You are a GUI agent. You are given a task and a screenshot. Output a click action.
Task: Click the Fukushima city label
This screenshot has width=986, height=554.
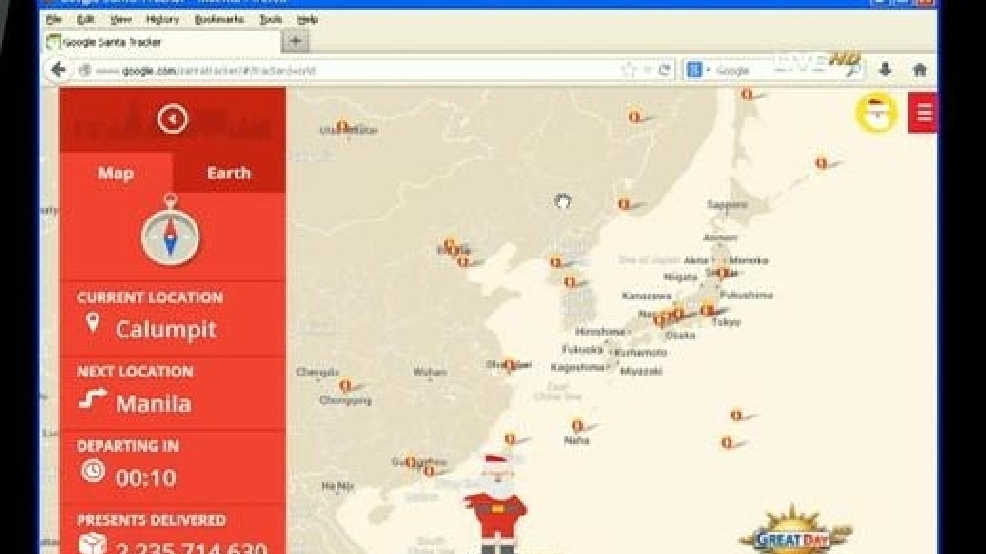coord(746,294)
